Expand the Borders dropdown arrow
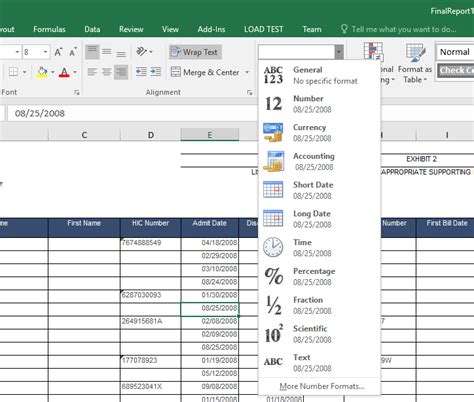The width and height of the screenshot is (474, 402). [x=24, y=72]
